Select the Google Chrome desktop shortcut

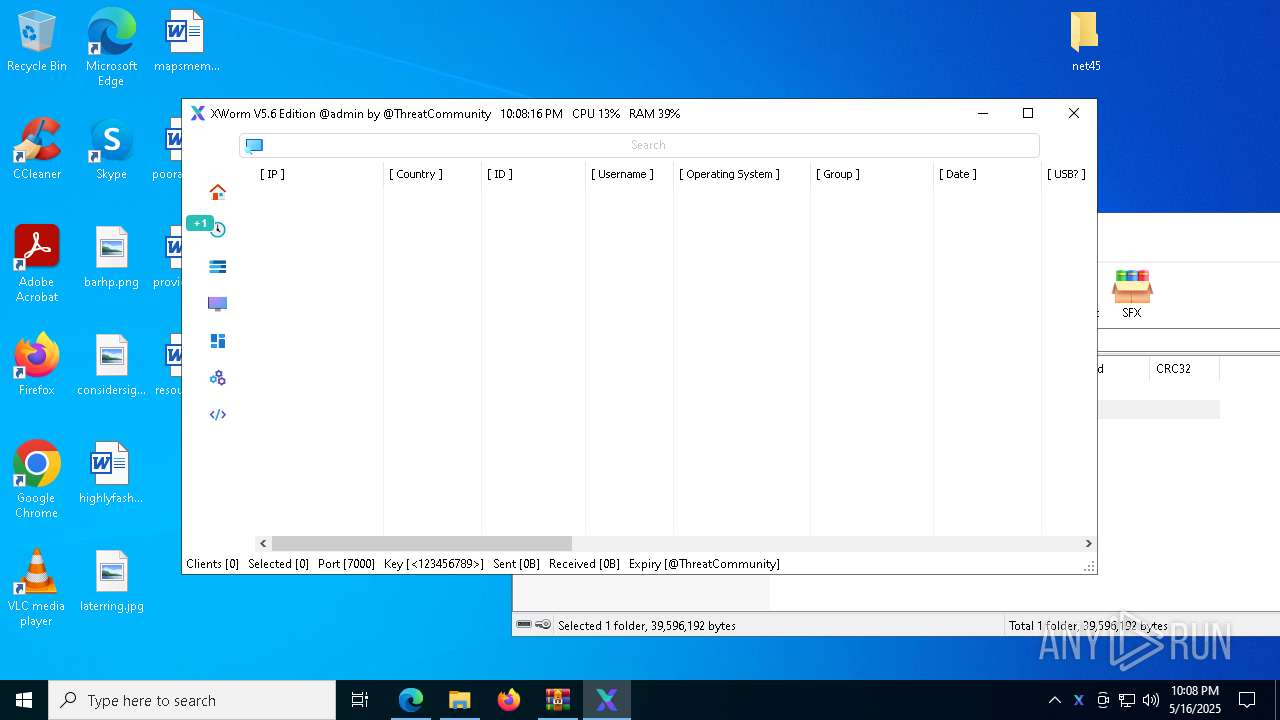tap(37, 480)
